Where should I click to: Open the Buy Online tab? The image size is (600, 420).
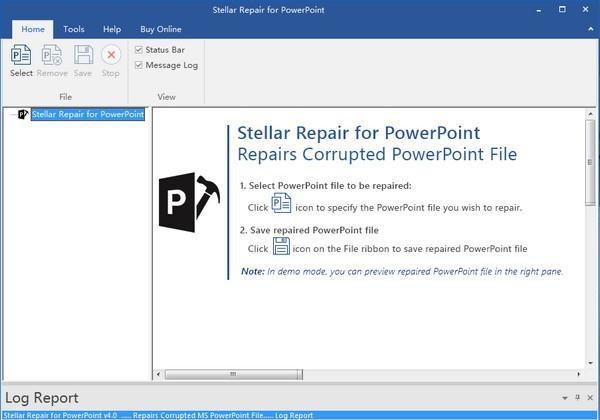click(x=161, y=29)
